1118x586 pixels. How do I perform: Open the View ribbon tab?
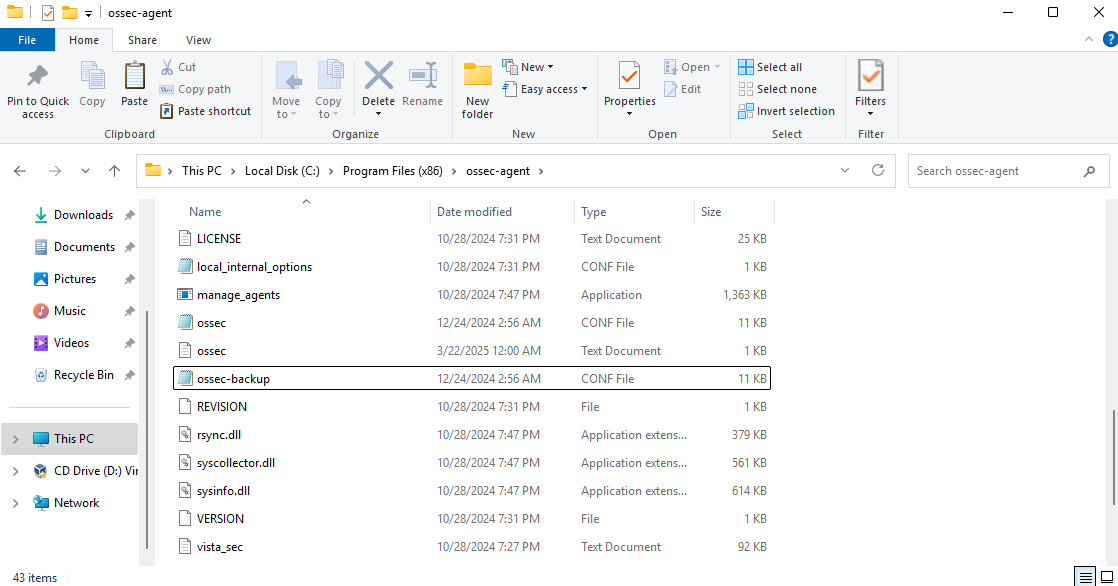(x=198, y=40)
